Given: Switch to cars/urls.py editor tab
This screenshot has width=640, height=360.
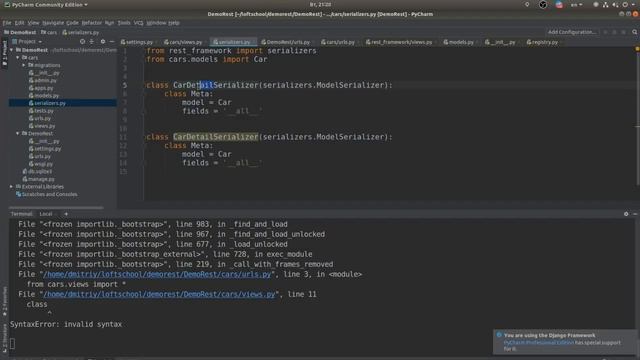Looking at the screenshot, I should [x=338, y=42].
